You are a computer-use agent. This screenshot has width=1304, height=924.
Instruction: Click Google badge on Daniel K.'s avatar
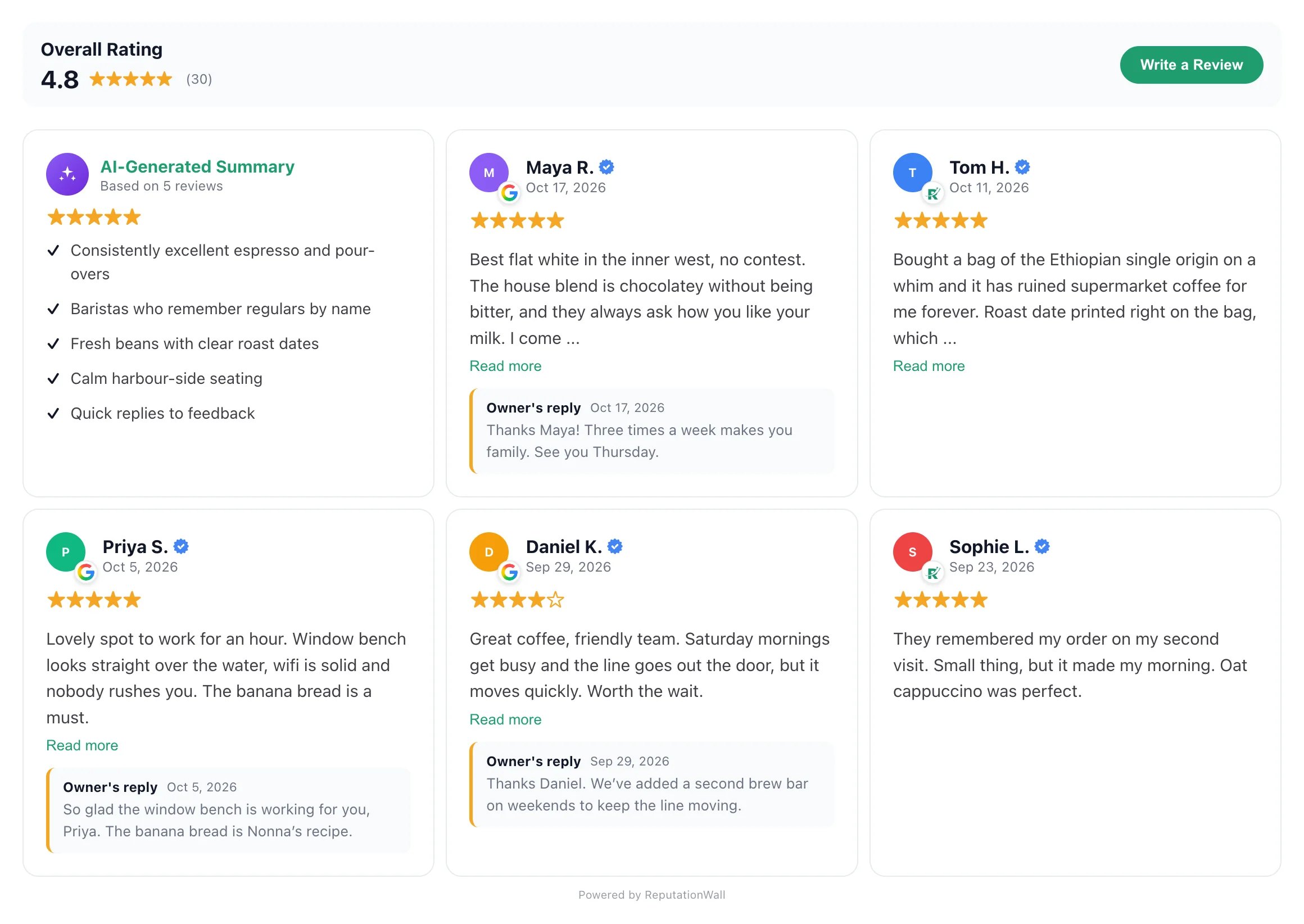[x=509, y=572]
